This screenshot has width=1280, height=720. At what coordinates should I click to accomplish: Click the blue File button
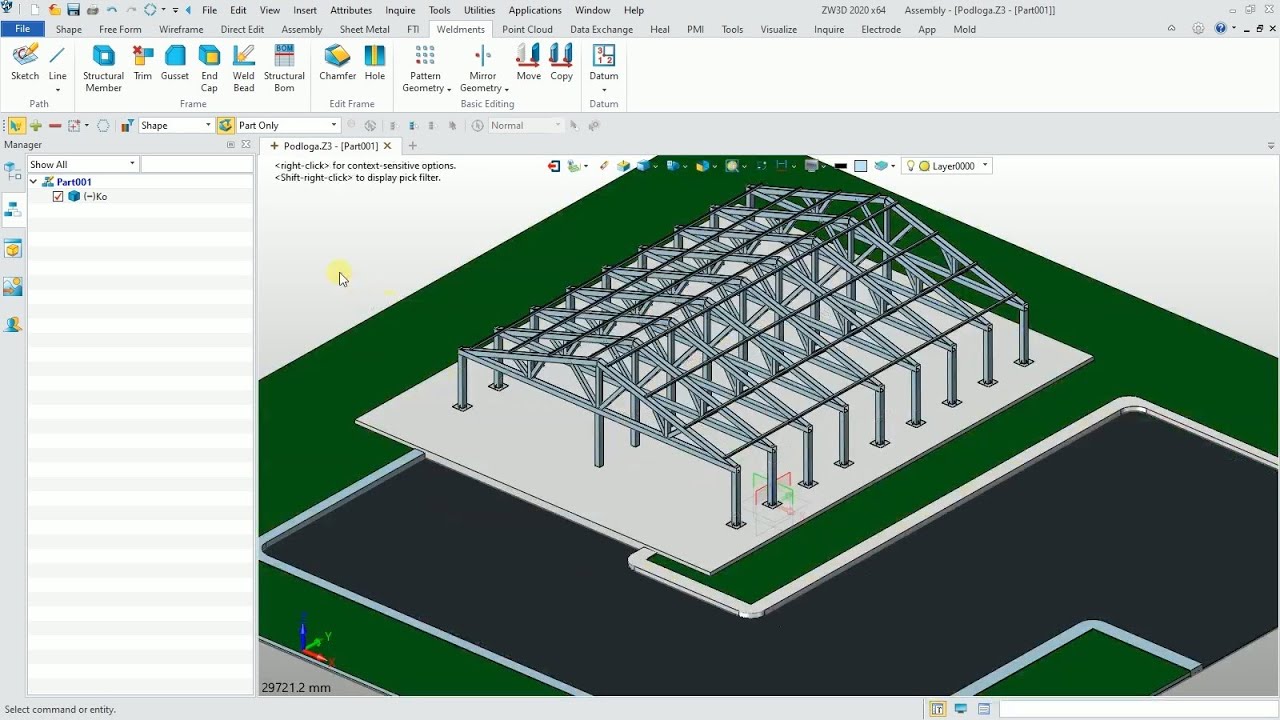(22, 29)
